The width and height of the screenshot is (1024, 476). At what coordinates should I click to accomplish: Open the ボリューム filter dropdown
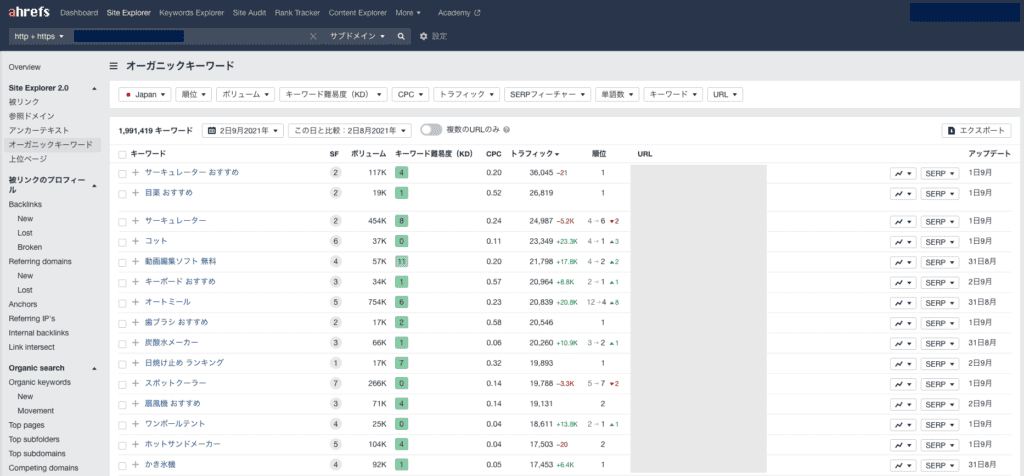coord(246,95)
